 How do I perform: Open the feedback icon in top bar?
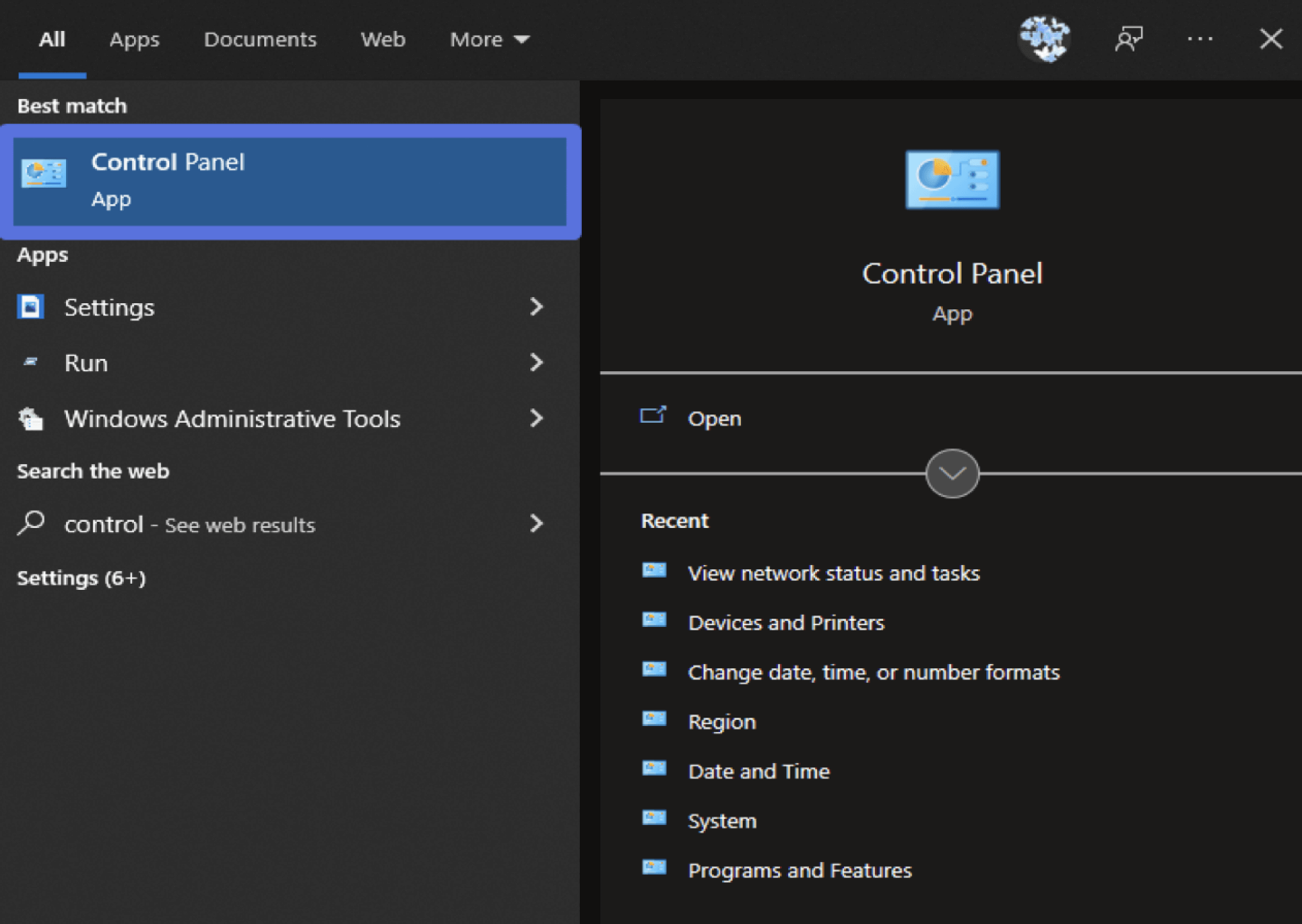[1128, 38]
